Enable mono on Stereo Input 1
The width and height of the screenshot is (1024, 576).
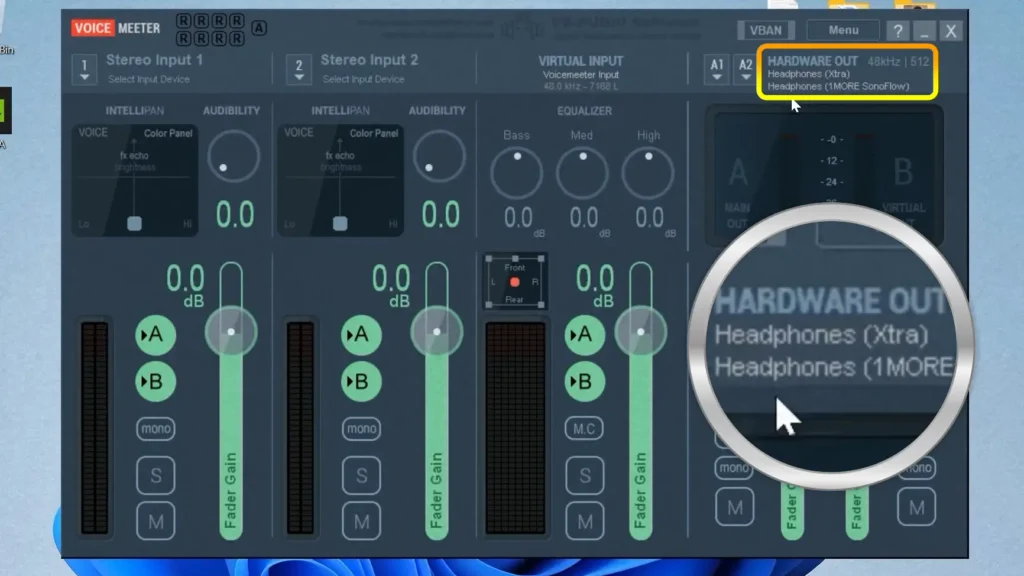155,428
